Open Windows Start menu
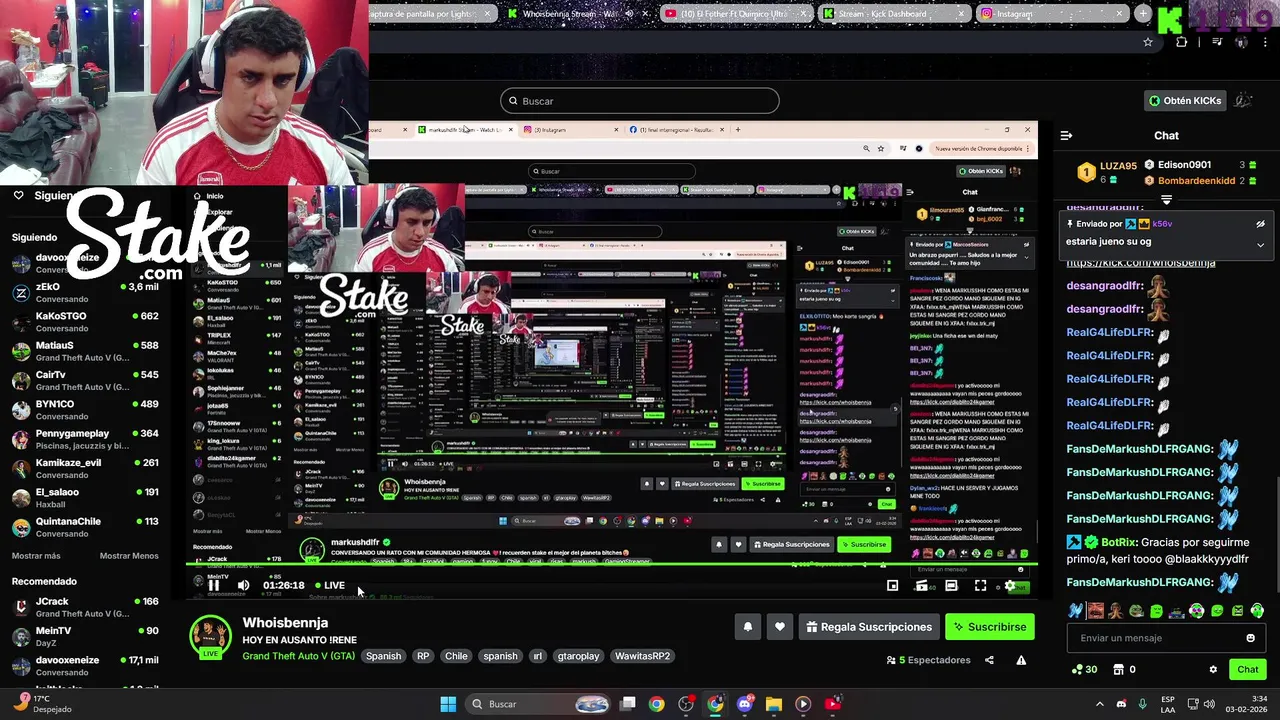 [x=448, y=704]
